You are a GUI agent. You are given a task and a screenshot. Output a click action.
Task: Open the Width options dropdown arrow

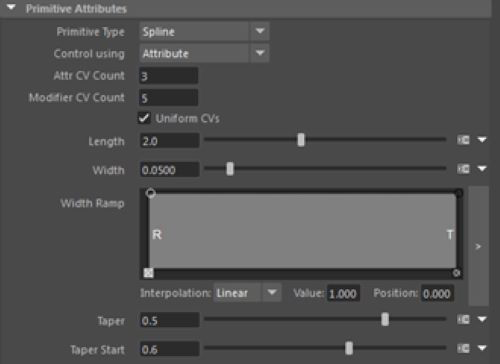[482, 169]
